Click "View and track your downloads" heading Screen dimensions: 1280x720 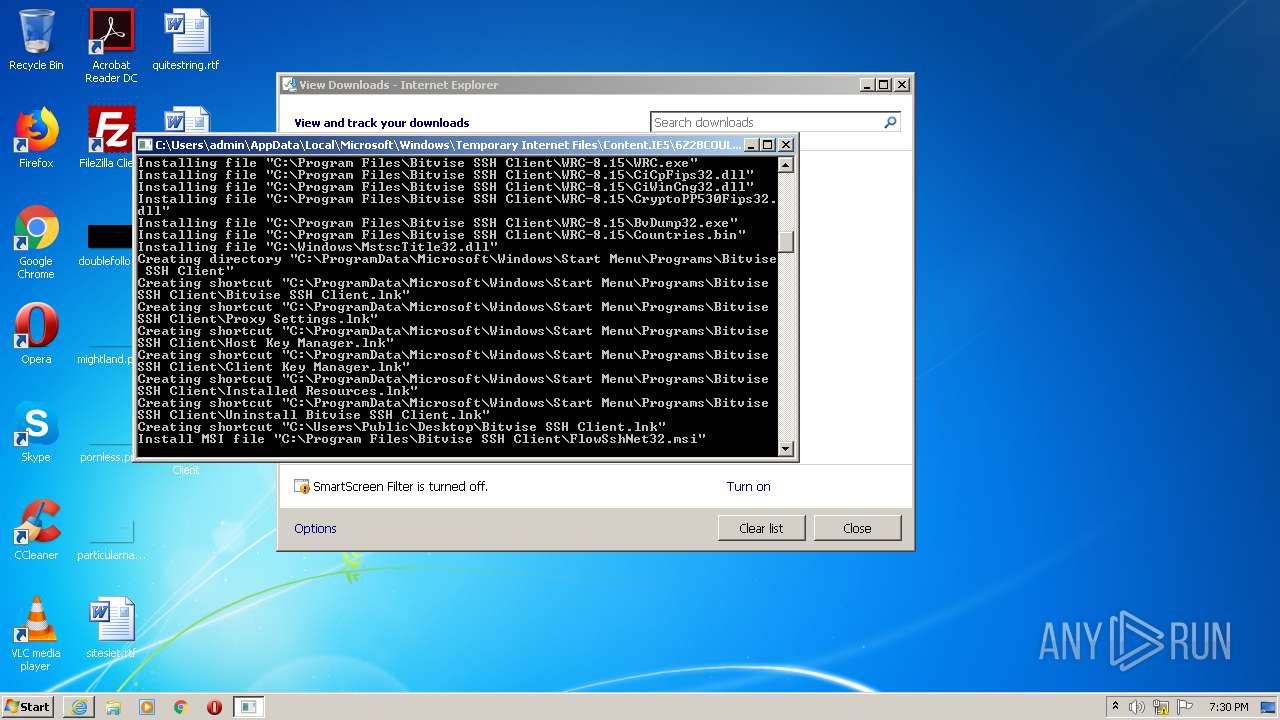pyautogui.click(x=381, y=123)
